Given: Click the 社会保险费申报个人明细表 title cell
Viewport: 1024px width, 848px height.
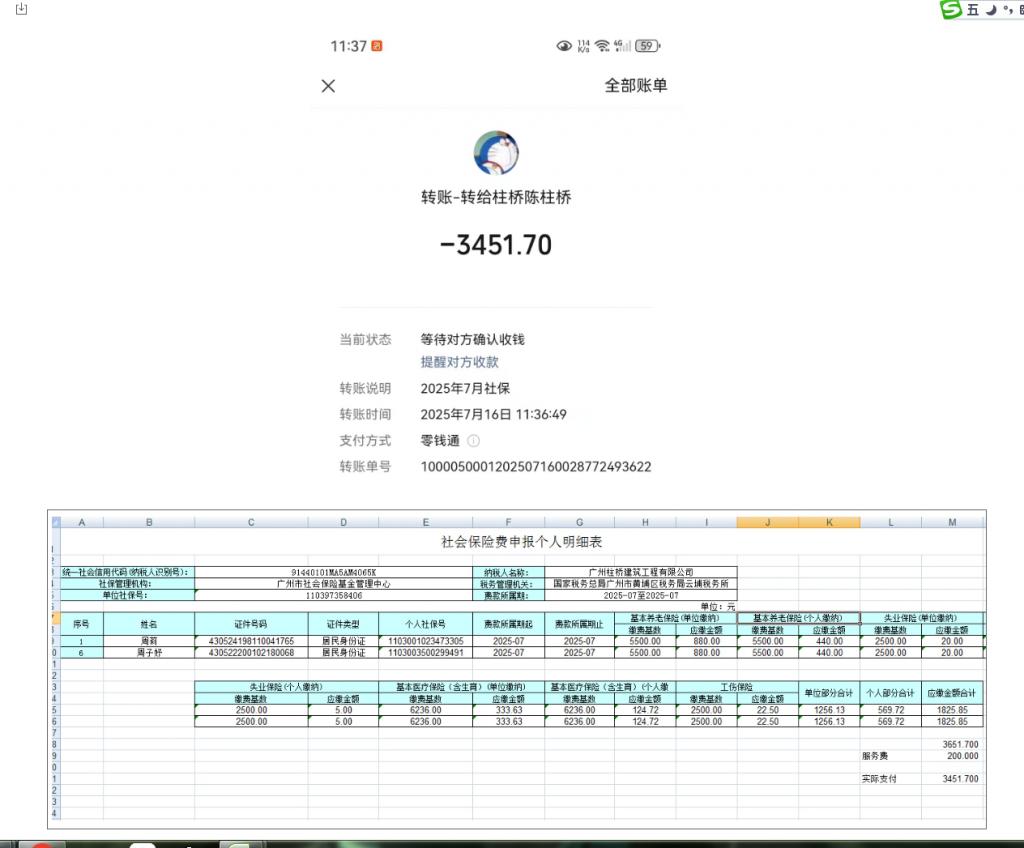Looking at the screenshot, I should [521, 541].
